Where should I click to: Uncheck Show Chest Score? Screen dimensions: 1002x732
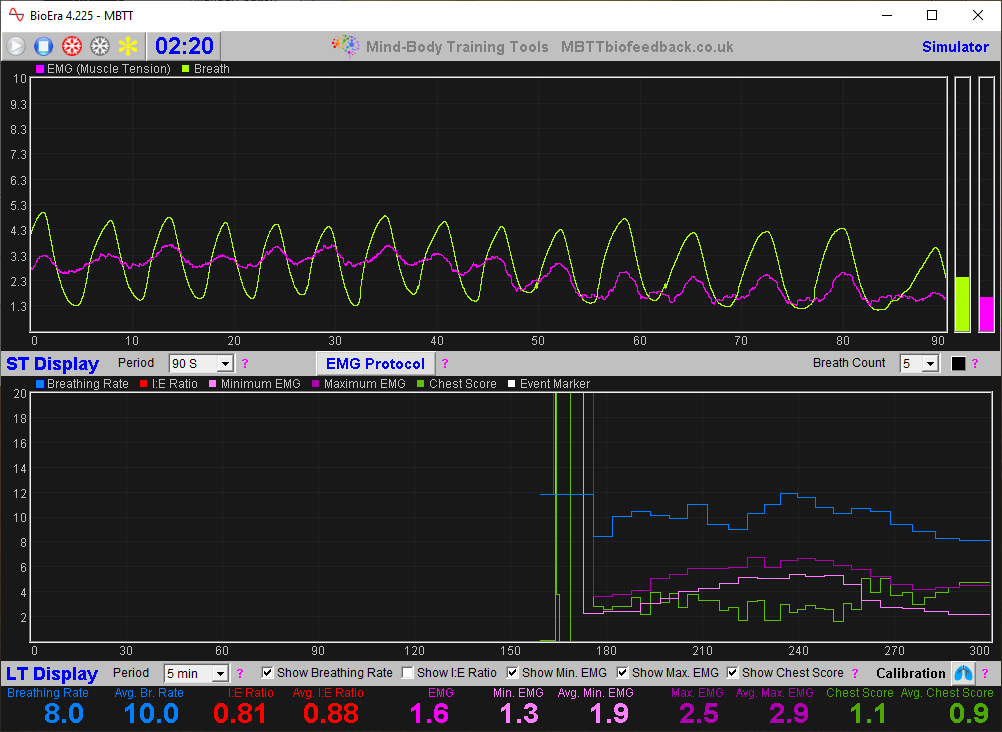tap(733, 672)
